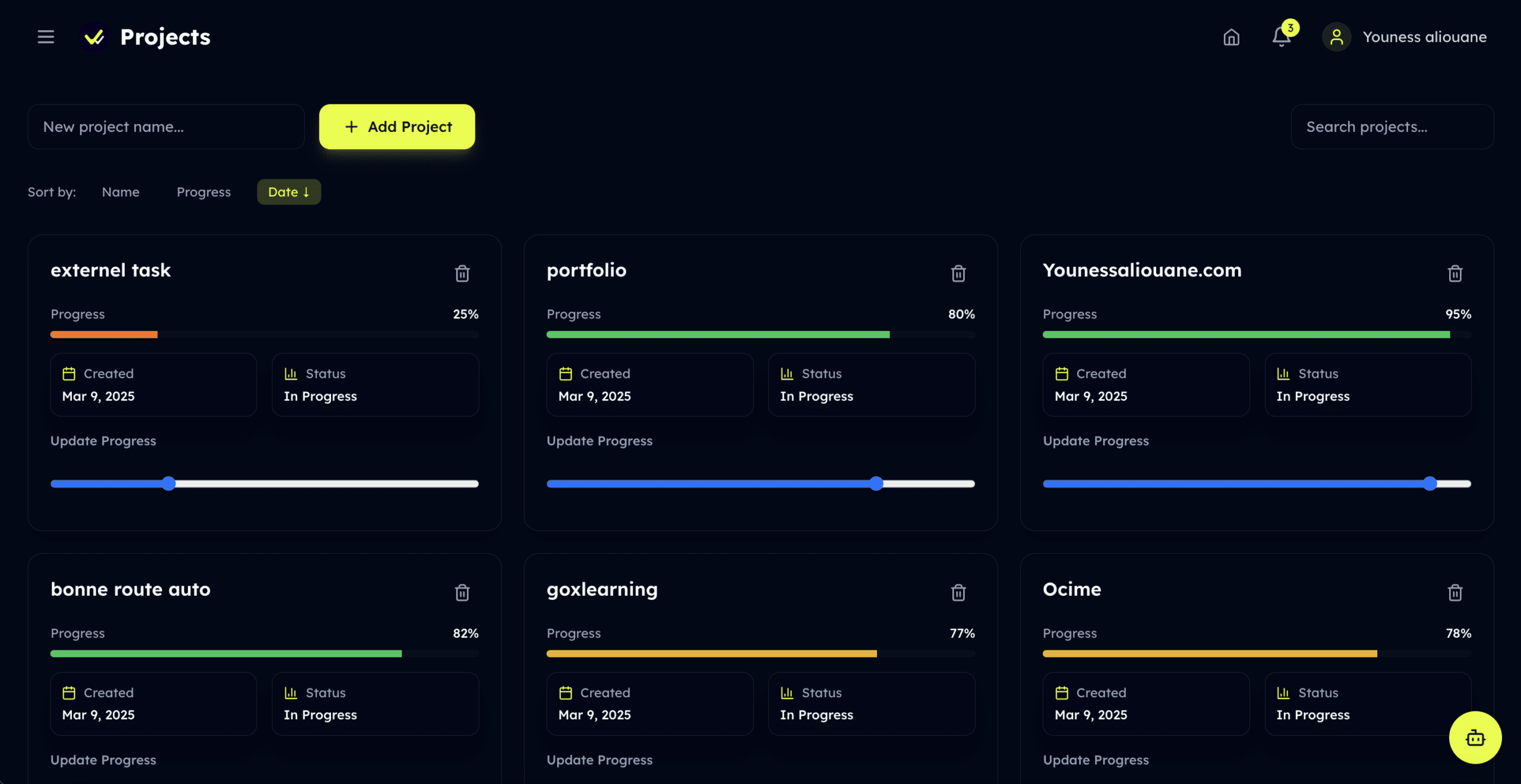Click calendar icon in bonne route auto card
The width and height of the screenshot is (1521, 784).
(69, 693)
